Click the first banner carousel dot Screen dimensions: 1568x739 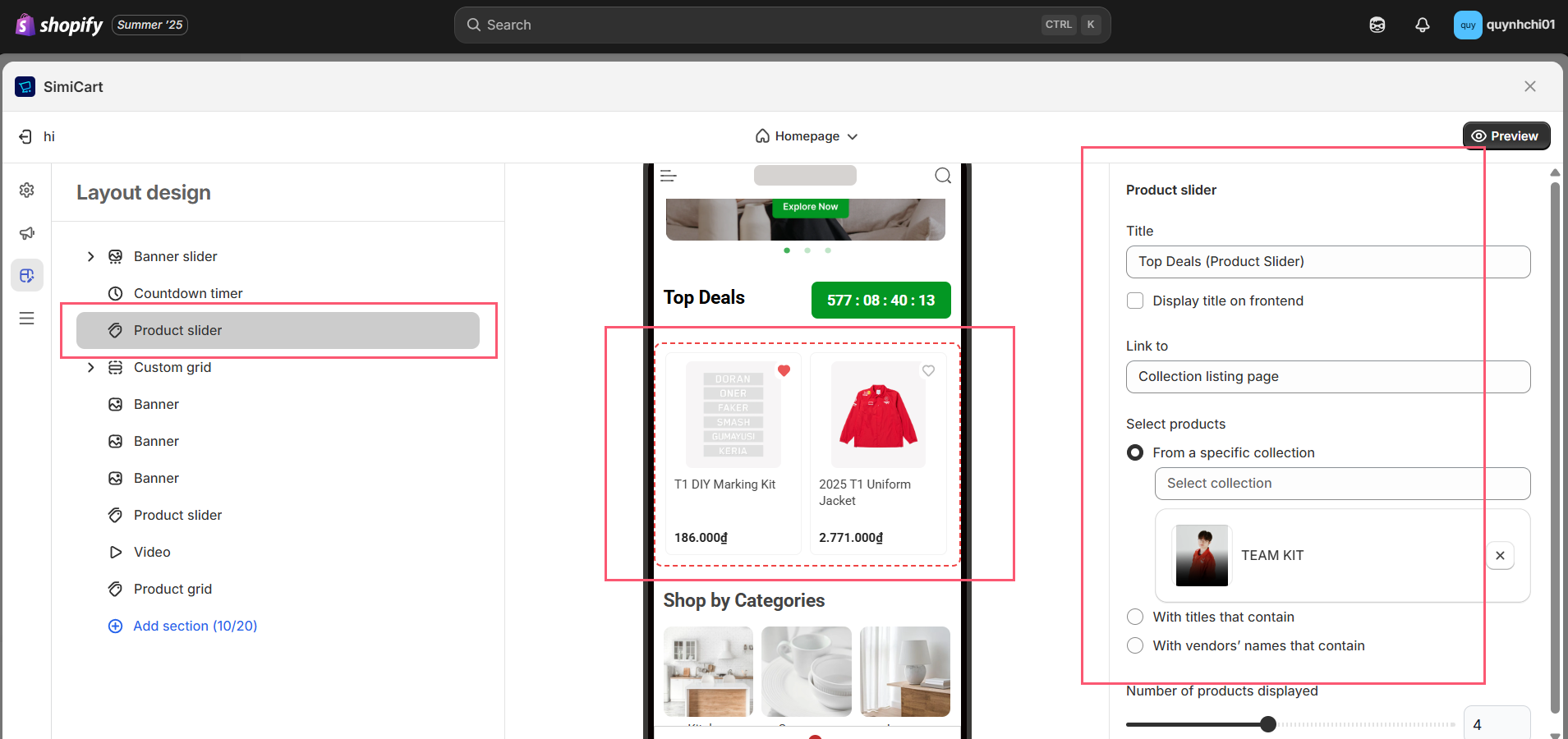coord(787,250)
